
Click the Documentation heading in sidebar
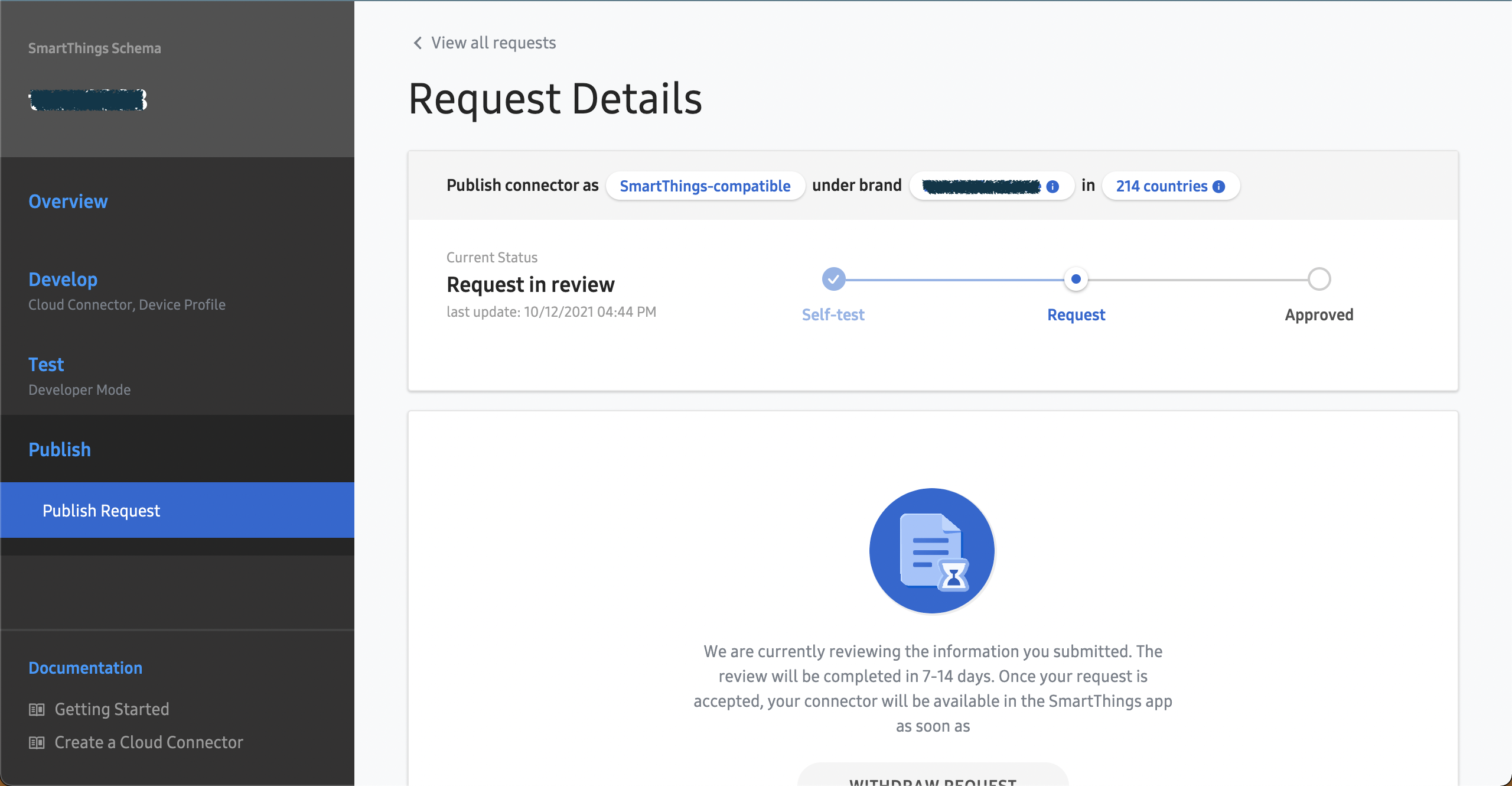[85, 668]
